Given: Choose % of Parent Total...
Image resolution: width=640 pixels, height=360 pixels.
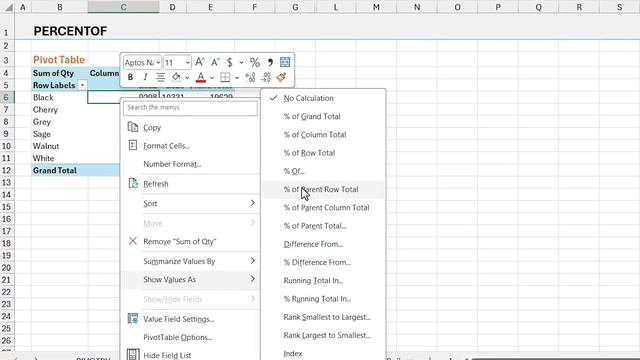Looking at the screenshot, I should point(315,226).
